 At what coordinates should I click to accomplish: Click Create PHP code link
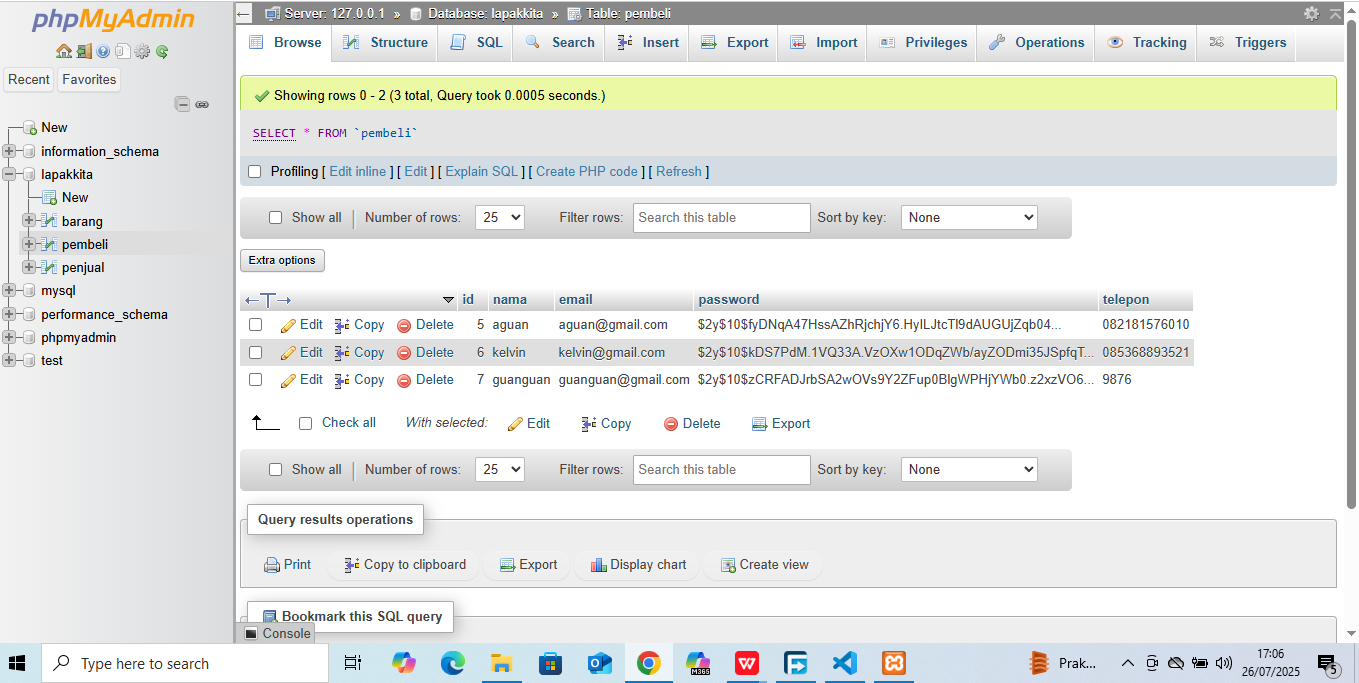pos(587,171)
